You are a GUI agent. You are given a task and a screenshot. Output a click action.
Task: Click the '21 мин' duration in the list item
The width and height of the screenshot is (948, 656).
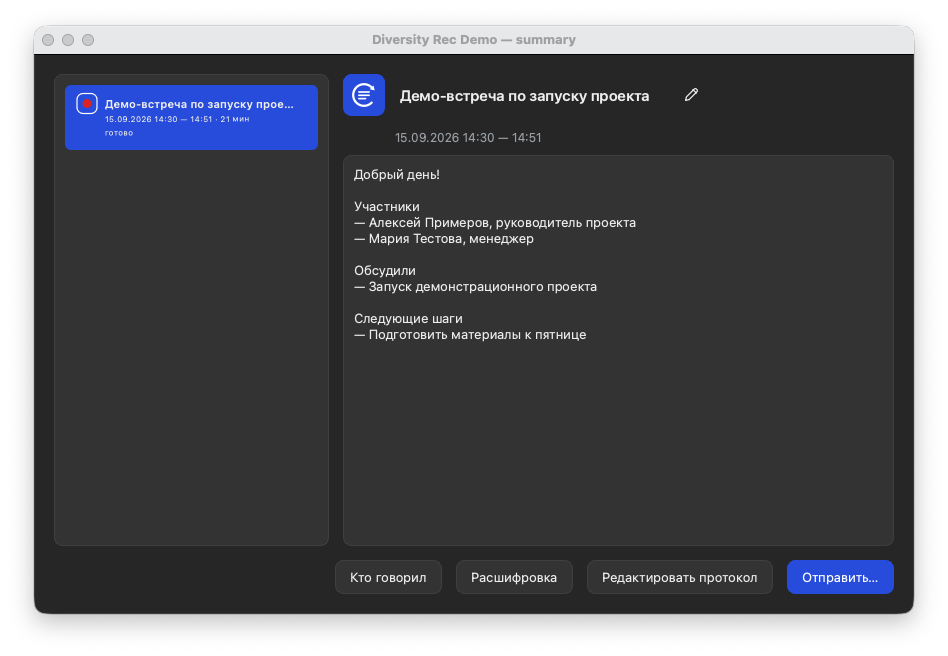click(235, 119)
